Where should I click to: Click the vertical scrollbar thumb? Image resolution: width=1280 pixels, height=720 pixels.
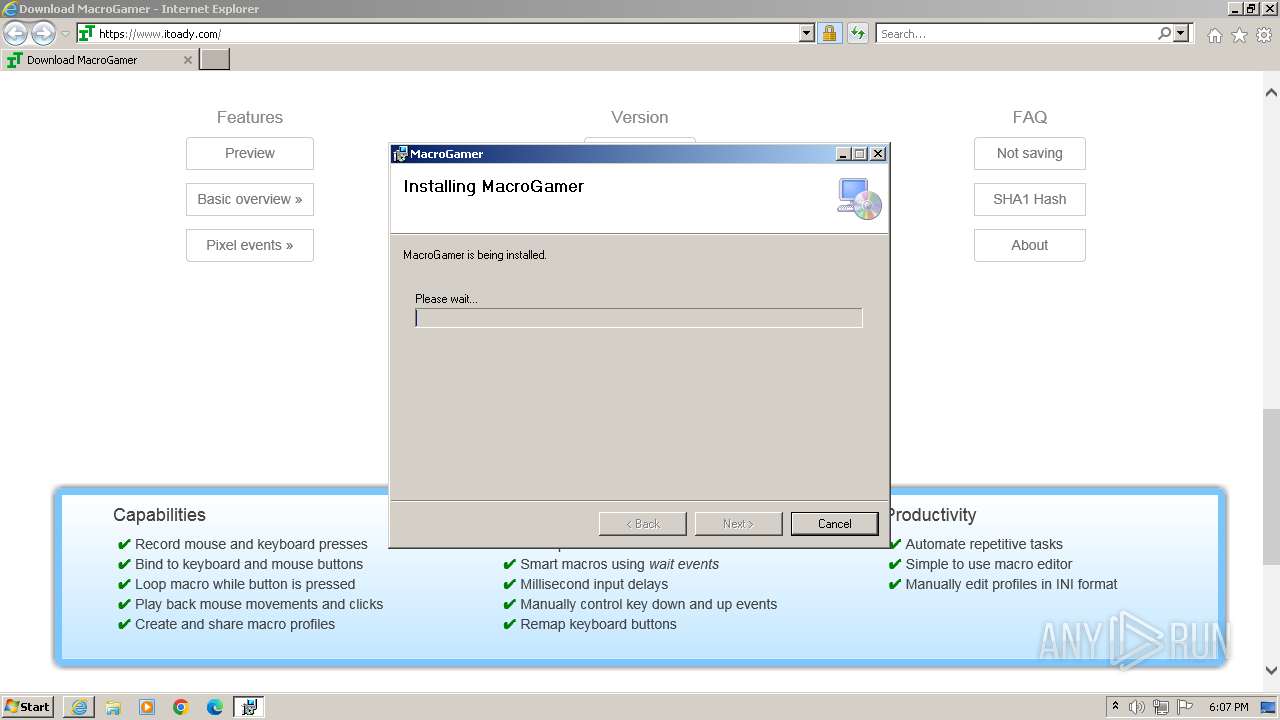tap(1271, 487)
